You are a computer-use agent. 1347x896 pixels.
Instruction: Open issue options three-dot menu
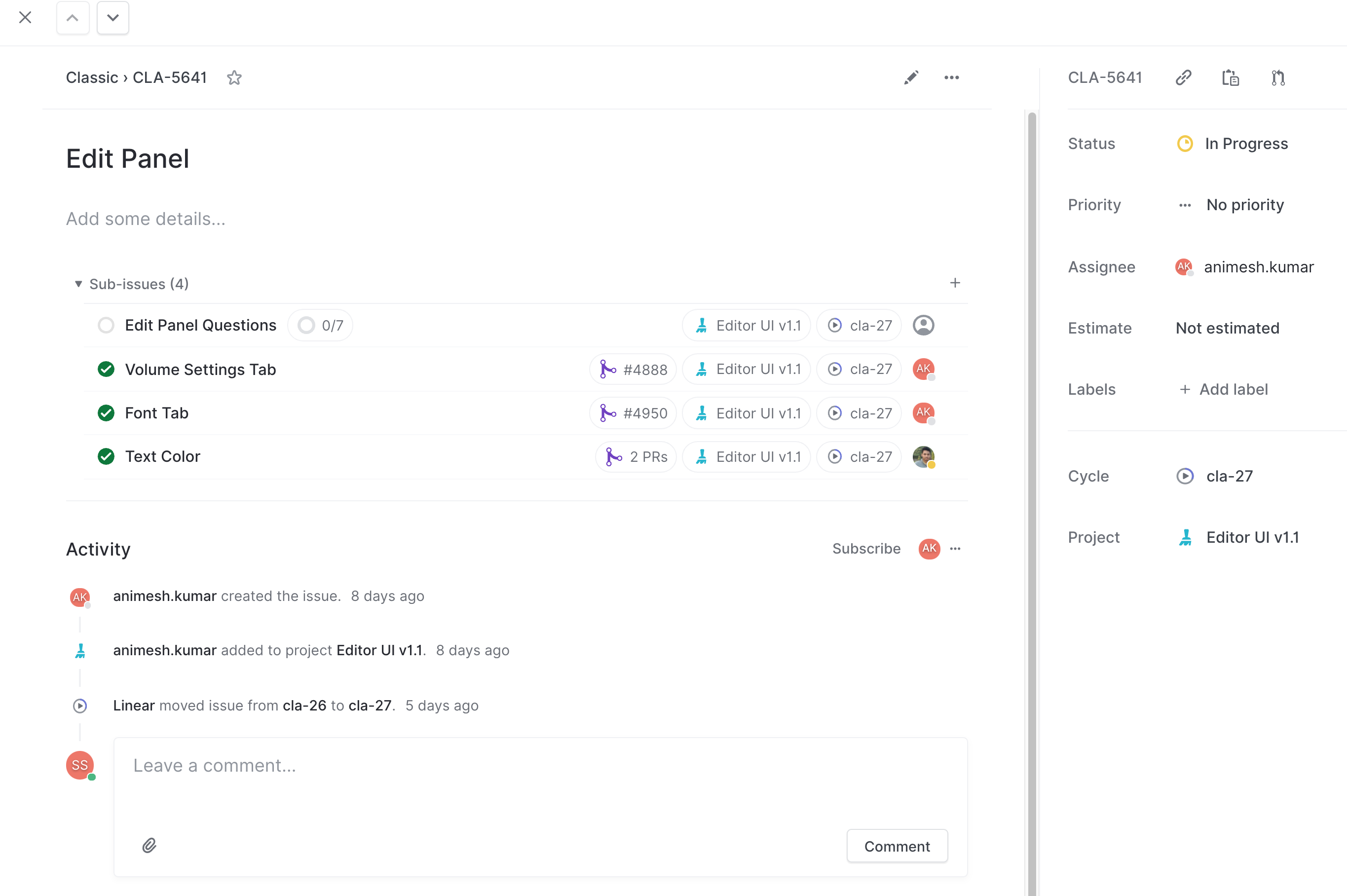click(x=951, y=78)
